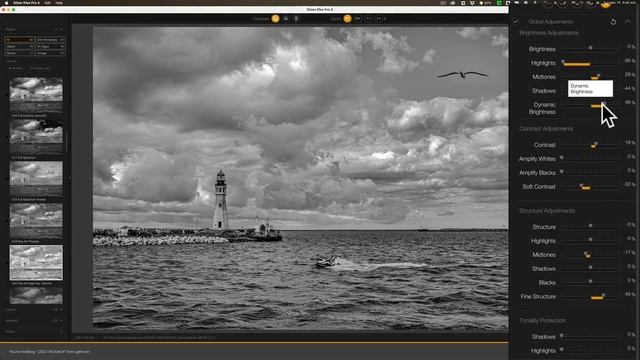640x360 pixels.
Task: Click the Structure Midtones -17% value
Action: pos(629,252)
